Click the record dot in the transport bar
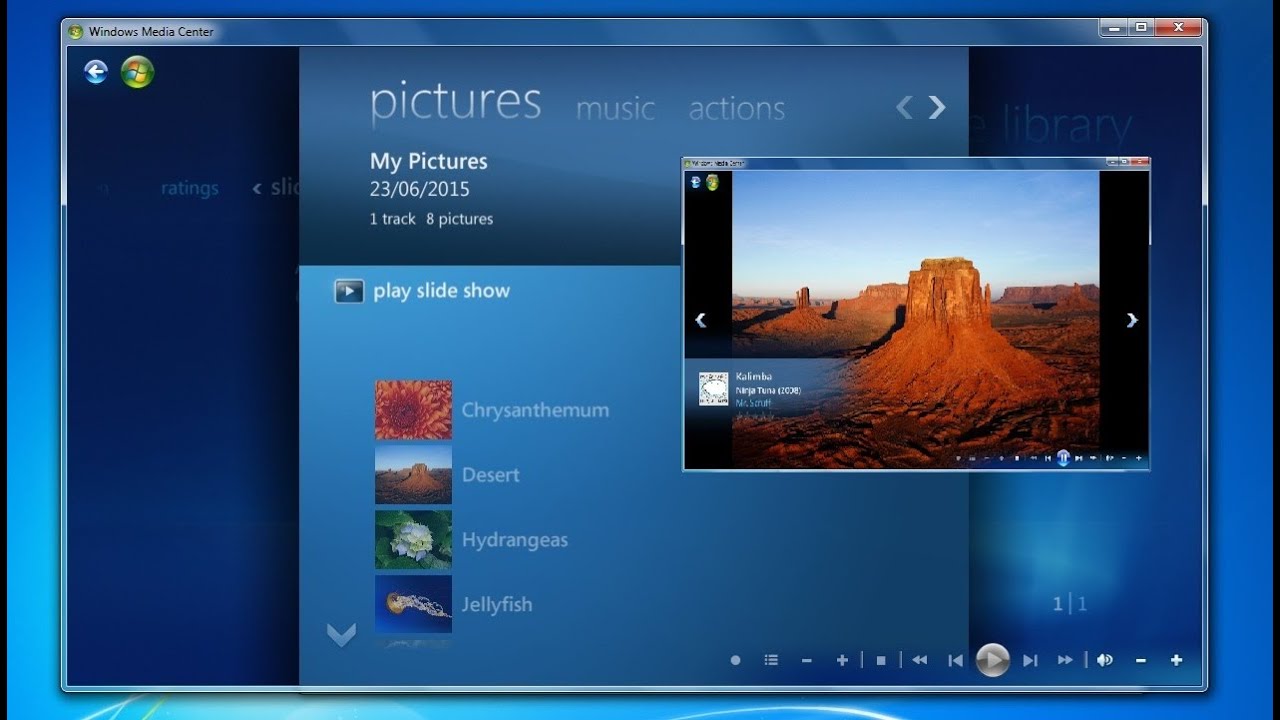 [x=735, y=660]
